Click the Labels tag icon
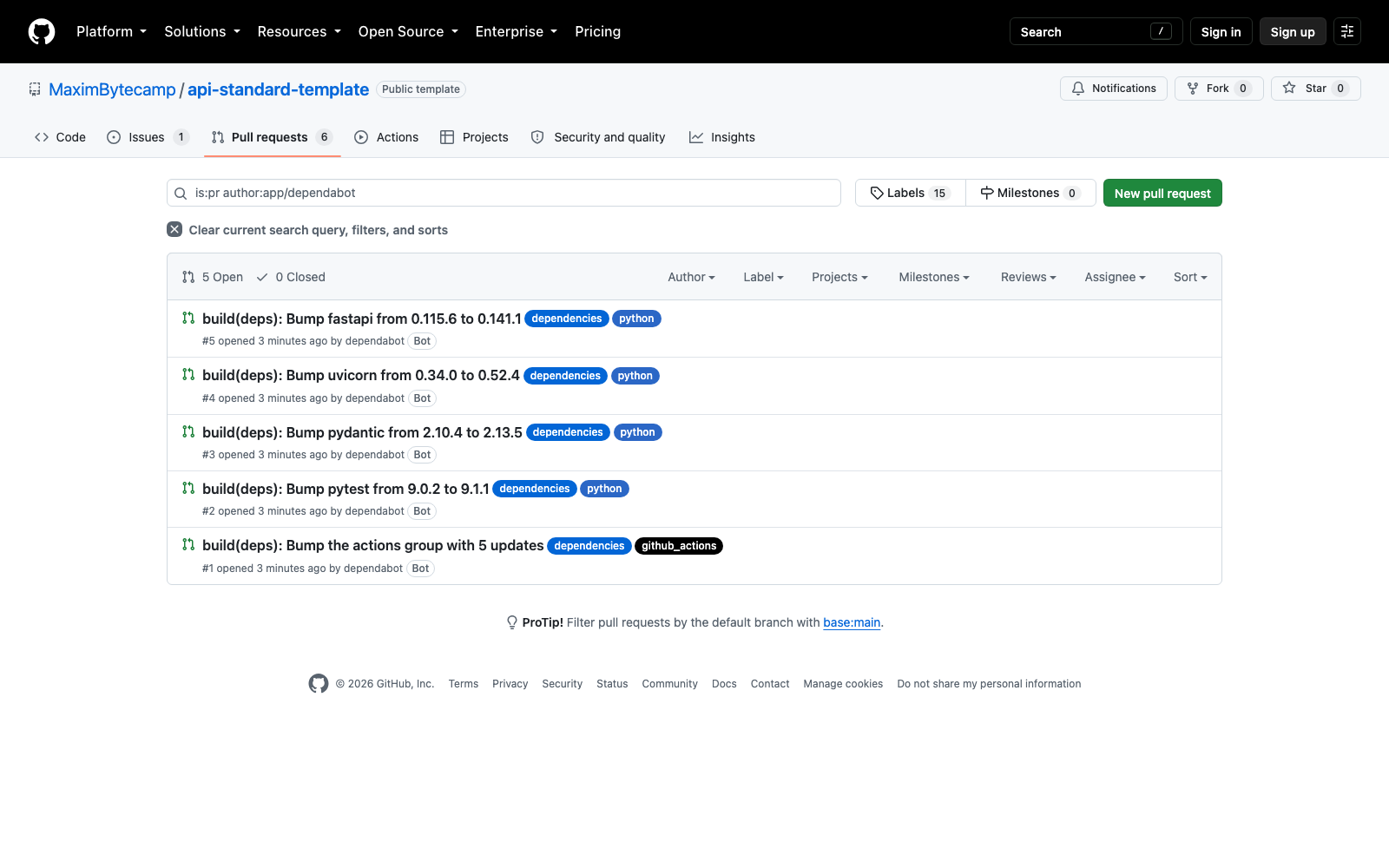 click(877, 193)
